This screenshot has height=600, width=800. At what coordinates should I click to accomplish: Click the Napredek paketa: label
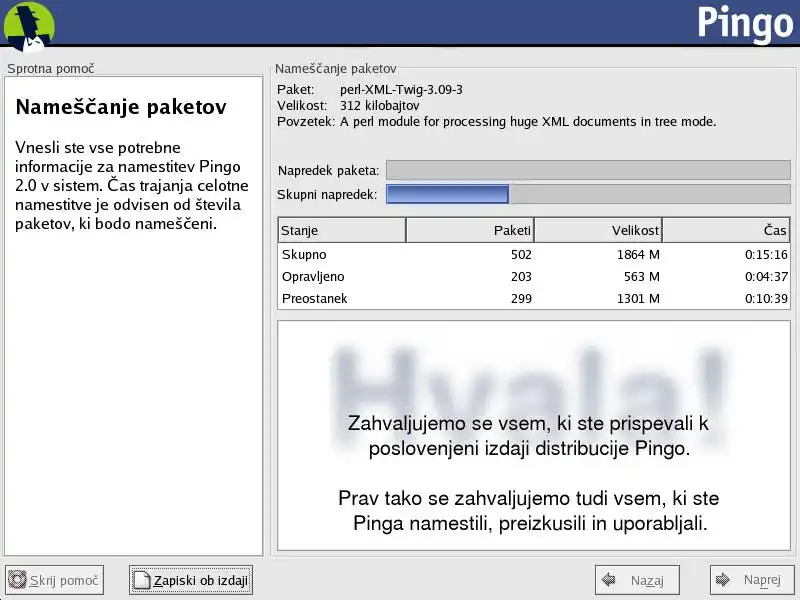click(x=329, y=170)
